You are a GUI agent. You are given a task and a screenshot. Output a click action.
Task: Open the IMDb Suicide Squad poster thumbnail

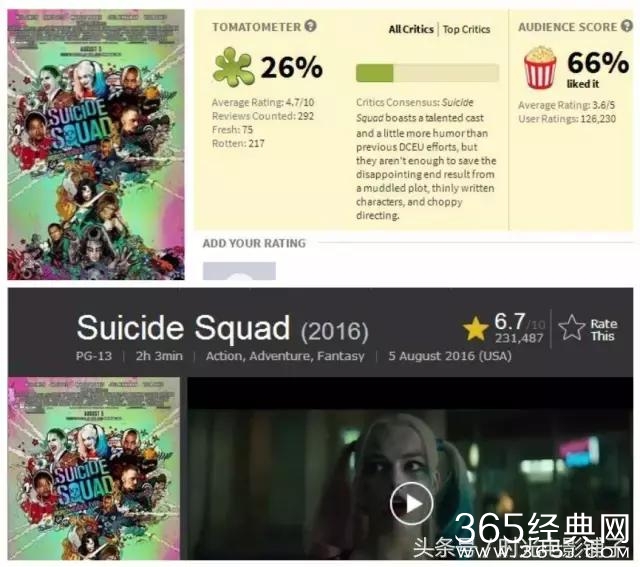point(93,468)
